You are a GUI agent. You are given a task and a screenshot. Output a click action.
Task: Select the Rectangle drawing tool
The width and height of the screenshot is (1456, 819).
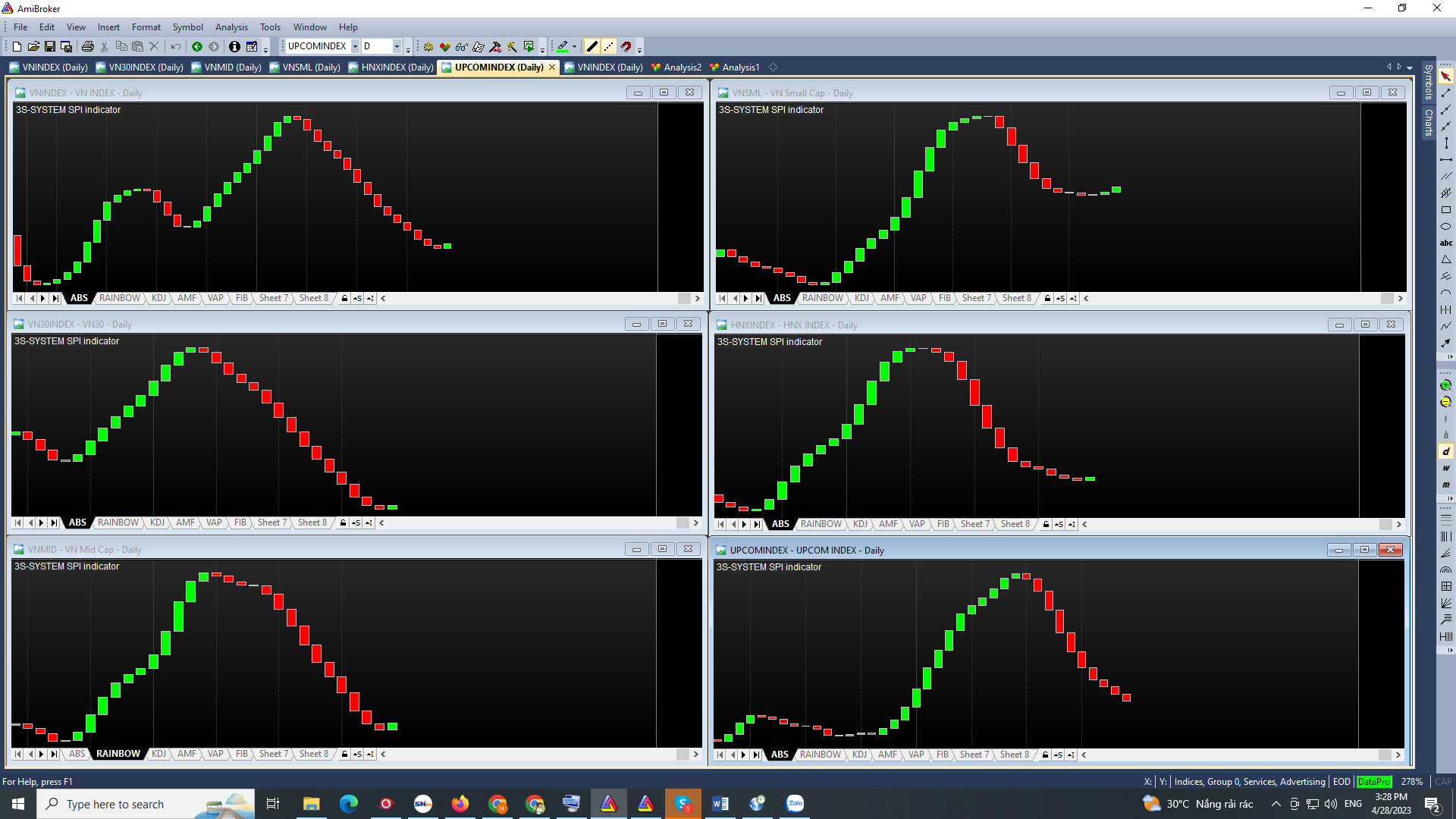point(1445,210)
